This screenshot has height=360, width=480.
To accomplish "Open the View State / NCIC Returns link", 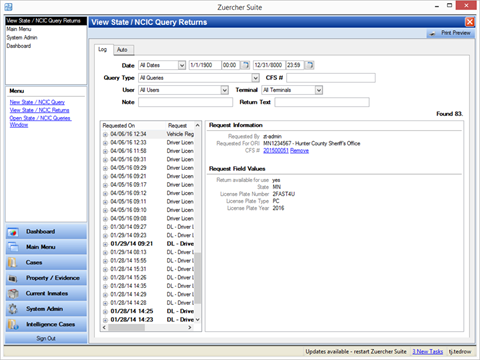I will [39, 110].
